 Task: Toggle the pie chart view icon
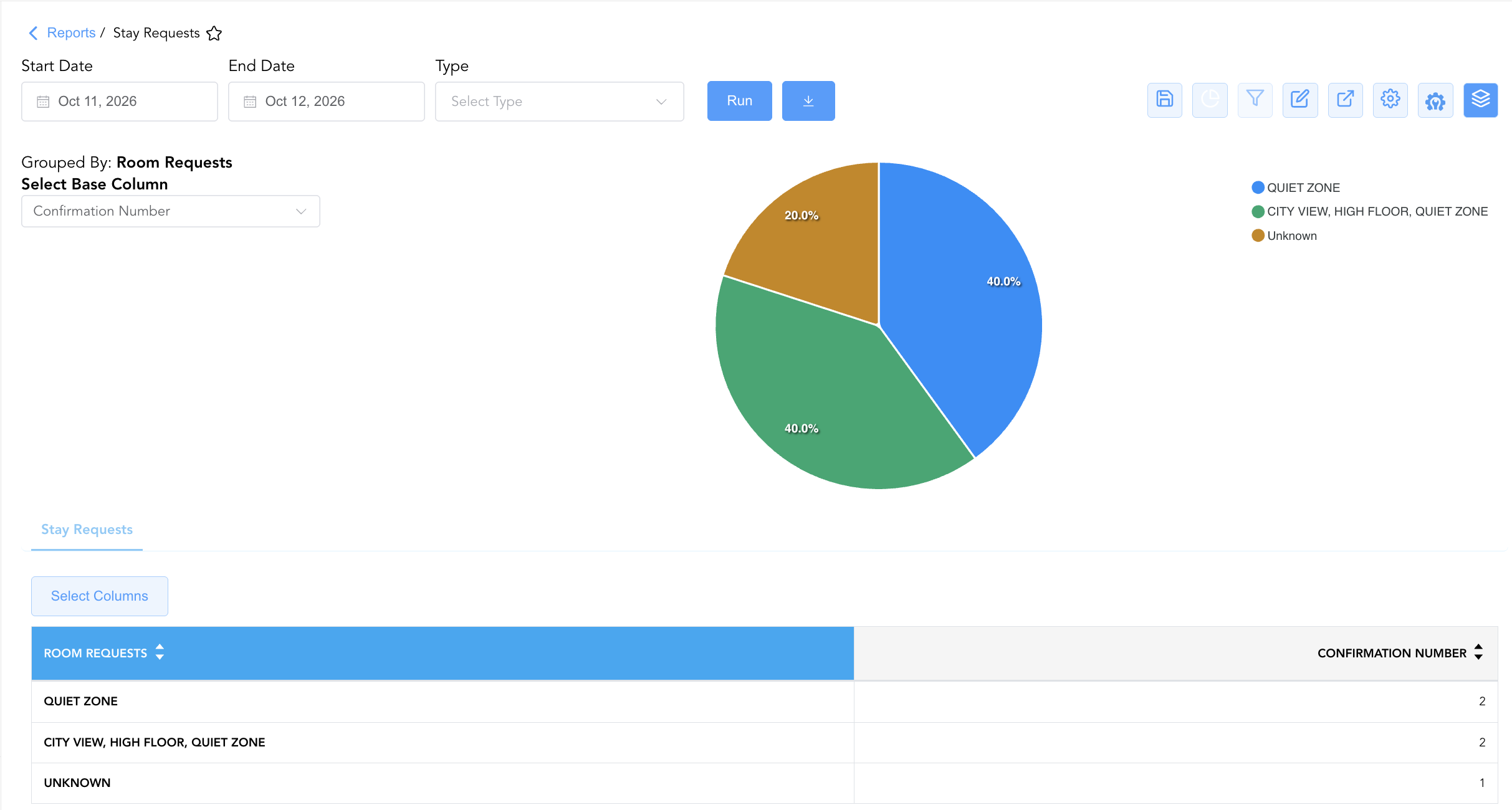click(x=1210, y=100)
